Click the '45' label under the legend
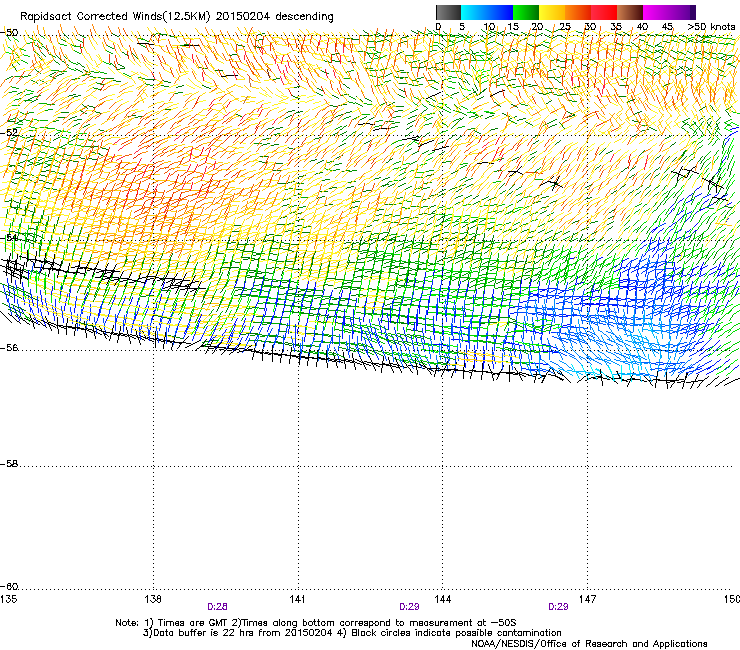Screen dimensions: 740x650 667,26
